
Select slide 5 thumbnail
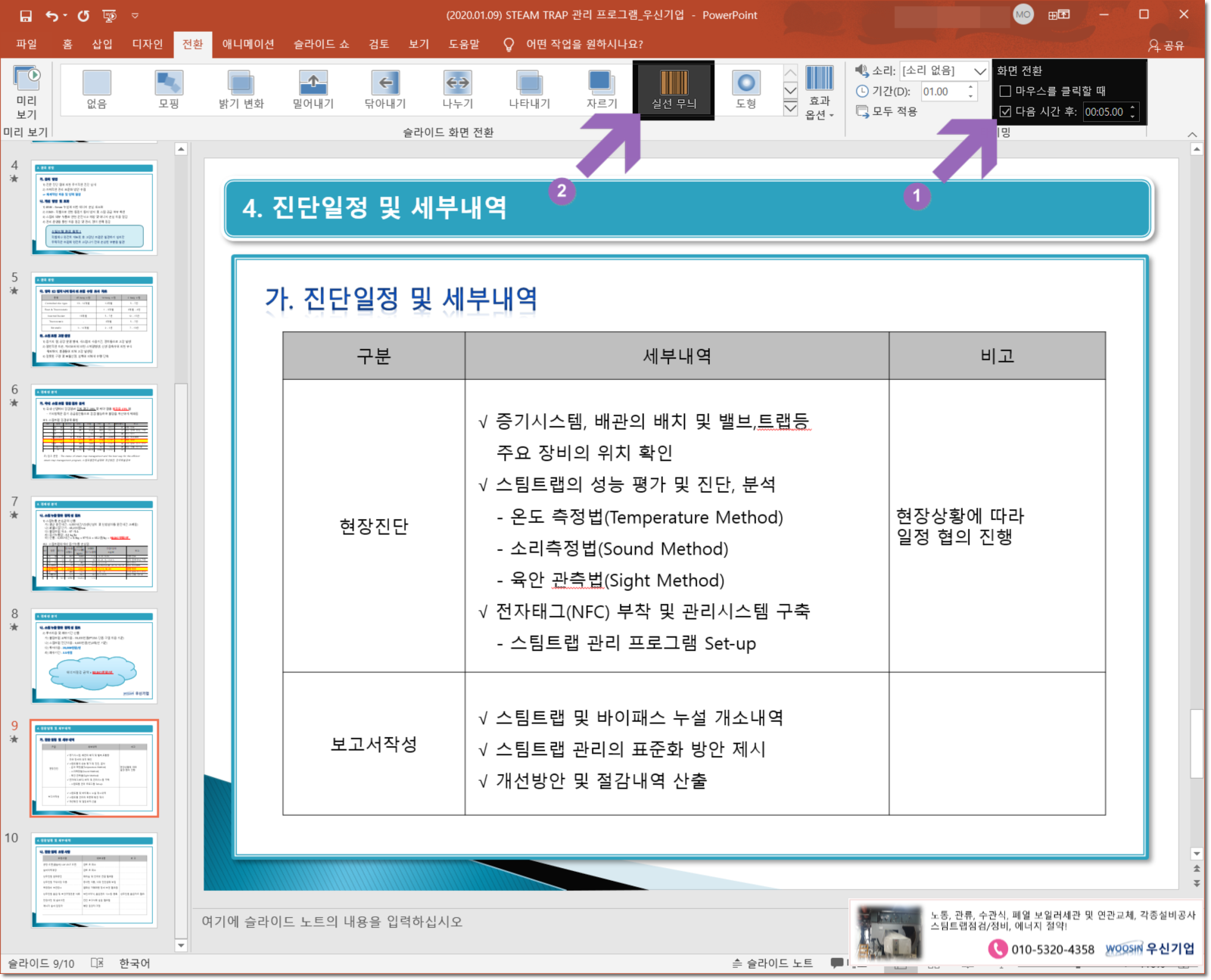coord(94,319)
